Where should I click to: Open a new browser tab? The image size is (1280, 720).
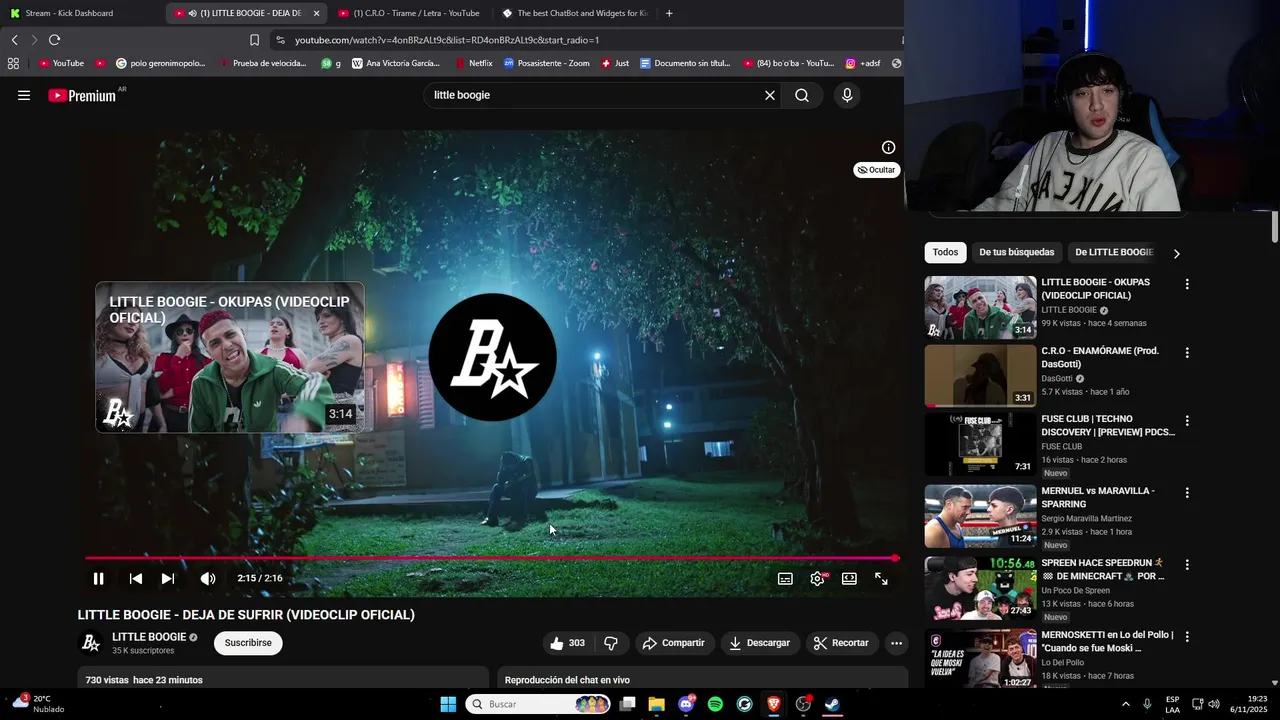click(669, 13)
